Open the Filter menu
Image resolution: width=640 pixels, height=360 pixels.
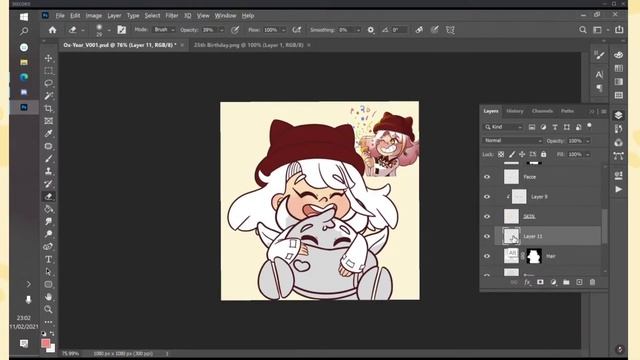point(171,16)
